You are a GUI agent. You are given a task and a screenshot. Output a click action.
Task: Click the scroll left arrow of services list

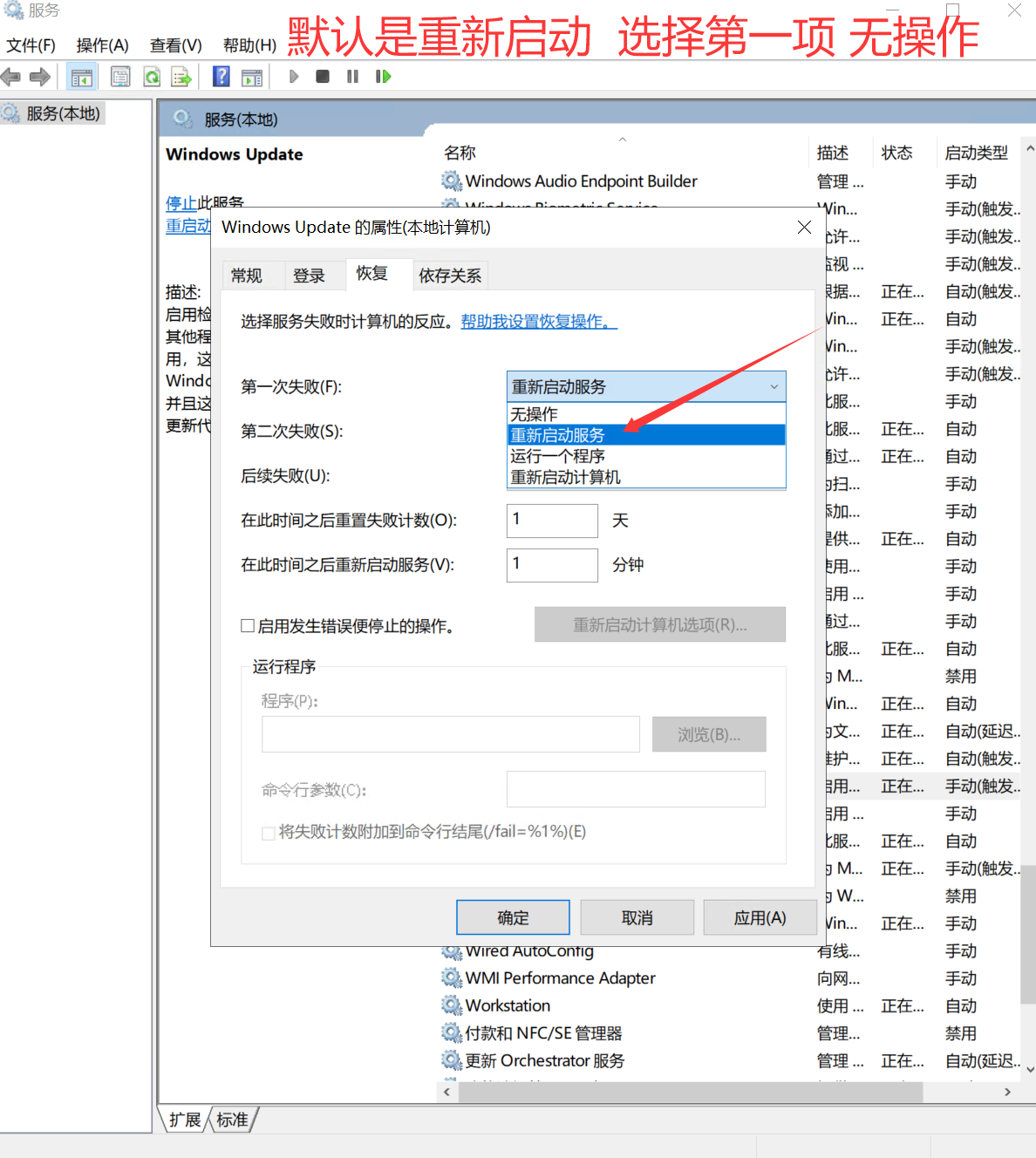[447, 1092]
